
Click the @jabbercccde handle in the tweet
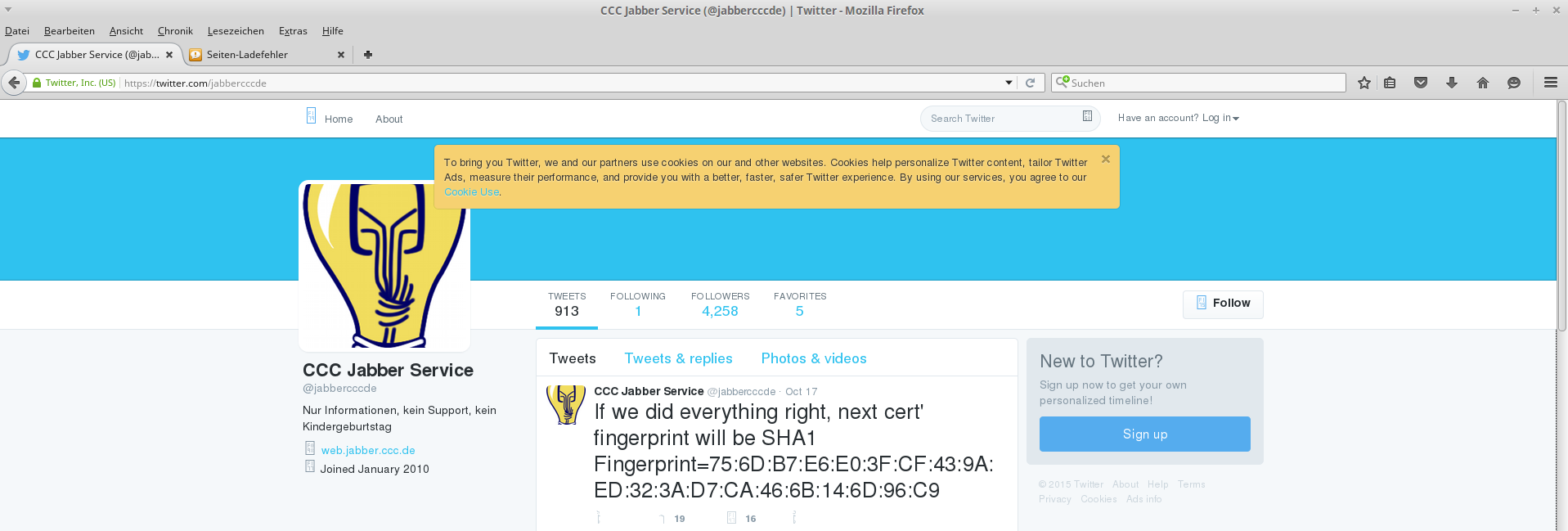pyautogui.click(x=741, y=392)
